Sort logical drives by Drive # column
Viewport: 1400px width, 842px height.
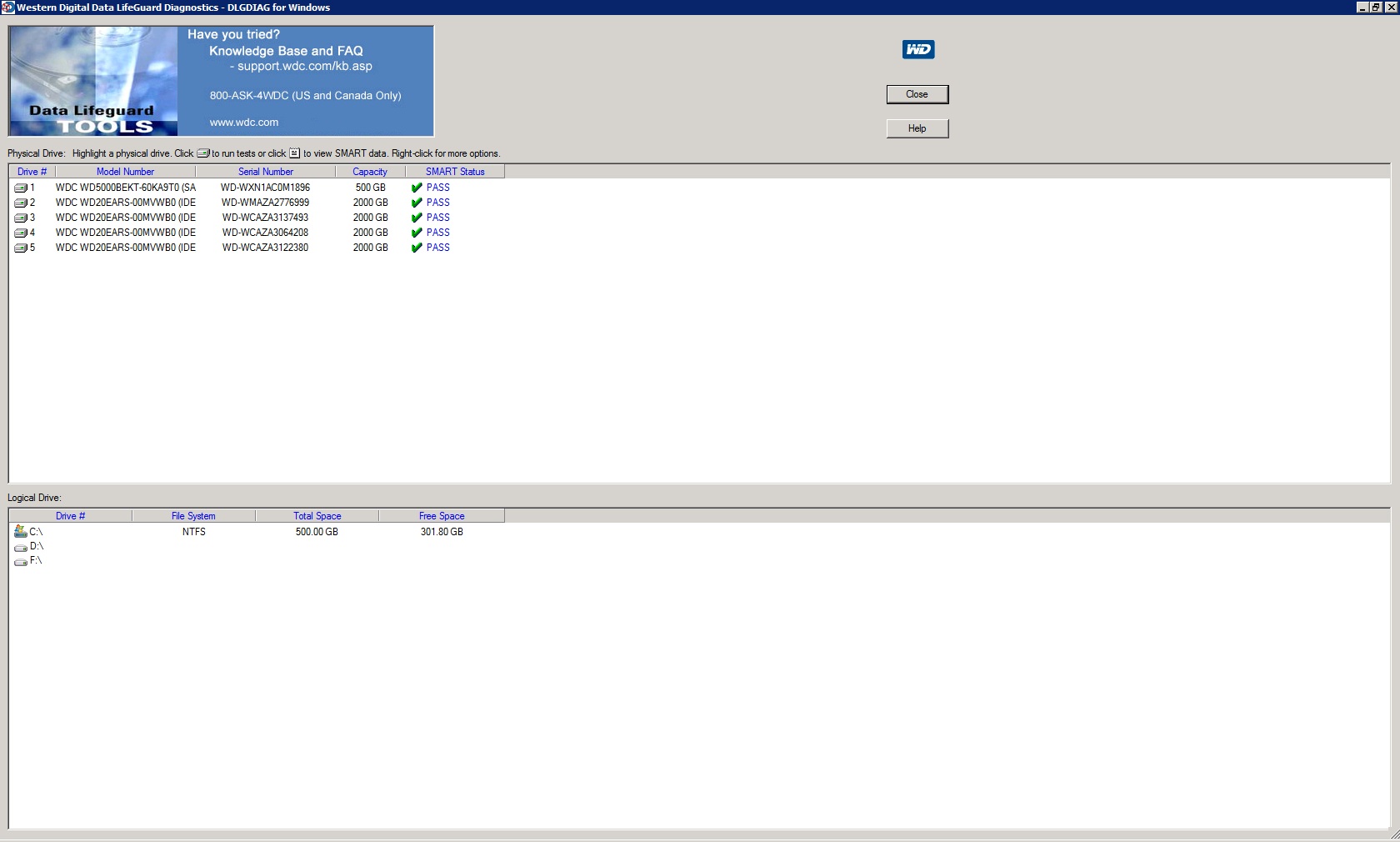click(x=70, y=516)
